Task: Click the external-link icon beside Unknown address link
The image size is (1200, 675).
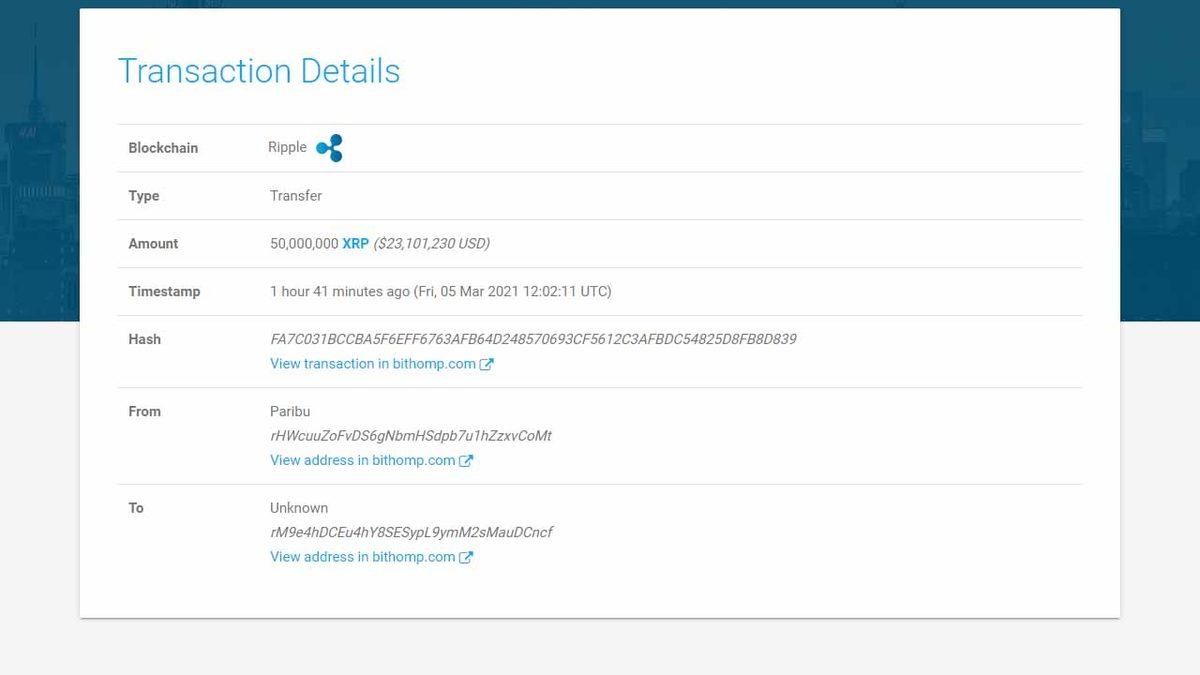Action: click(467, 556)
